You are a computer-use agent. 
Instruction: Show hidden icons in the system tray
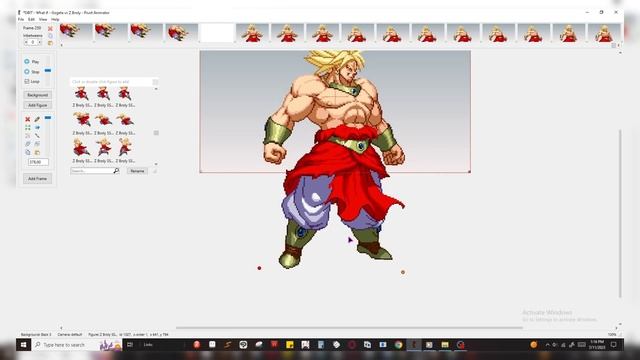coord(547,345)
